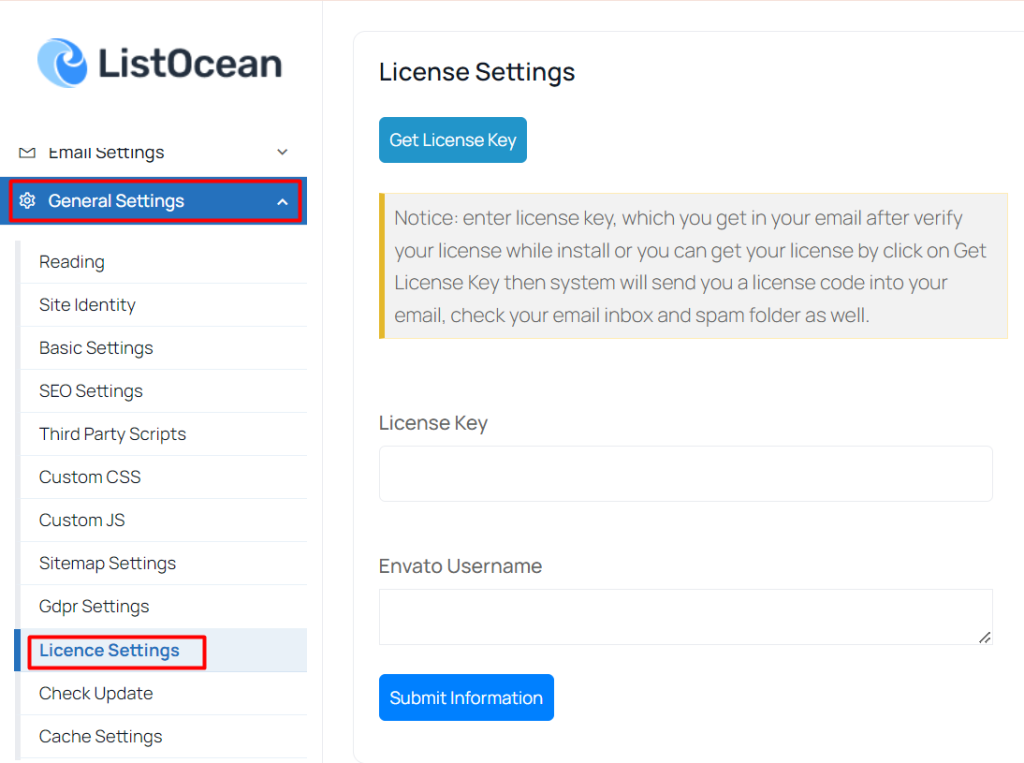The image size is (1024, 763).
Task: Go to Cache Settings
Action: coord(163,737)
